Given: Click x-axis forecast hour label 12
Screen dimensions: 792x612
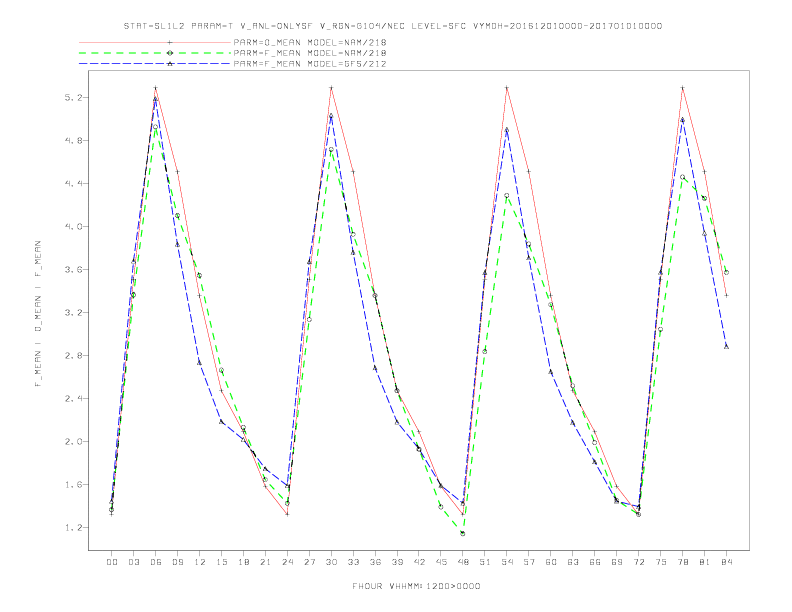Looking at the screenshot, I should [x=200, y=562].
